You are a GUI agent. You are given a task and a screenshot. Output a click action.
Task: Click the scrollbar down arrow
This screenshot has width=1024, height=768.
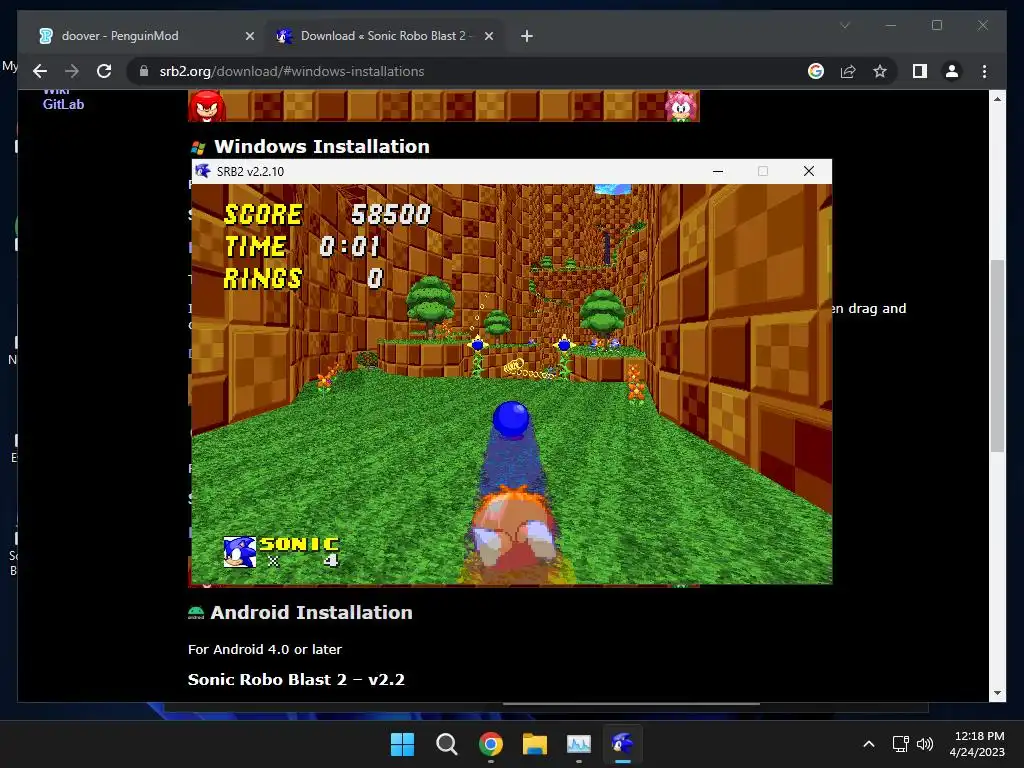point(997,694)
